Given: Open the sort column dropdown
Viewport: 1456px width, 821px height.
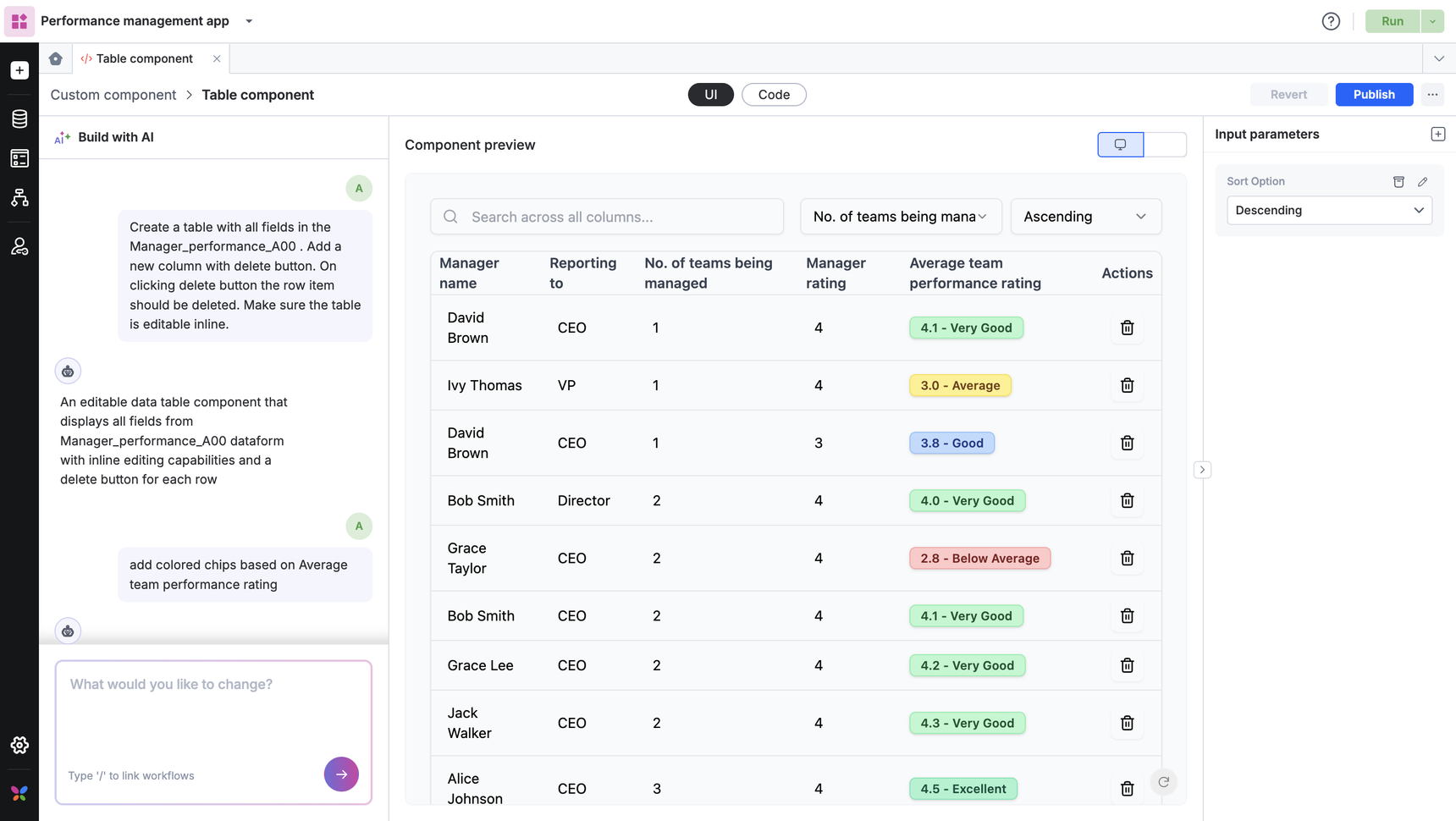Looking at the screenshot, I should (900, 217).
